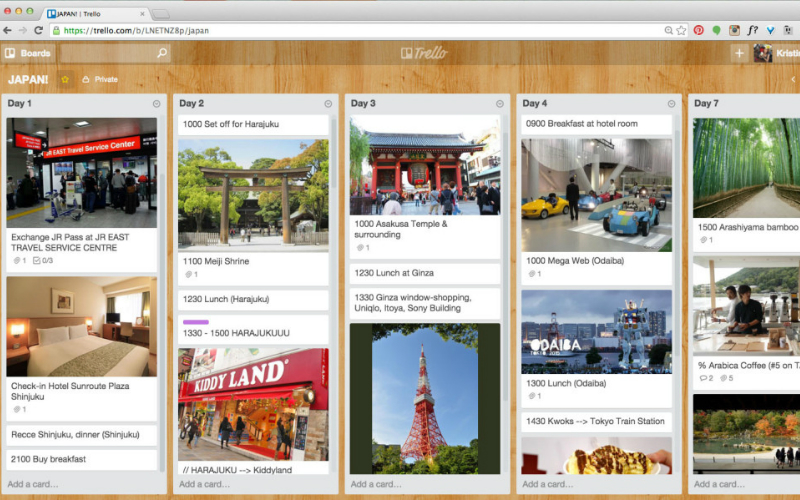Click attachment badge on Check-in Hotel card
The image size is (800, 500).
tap(20, 410)
